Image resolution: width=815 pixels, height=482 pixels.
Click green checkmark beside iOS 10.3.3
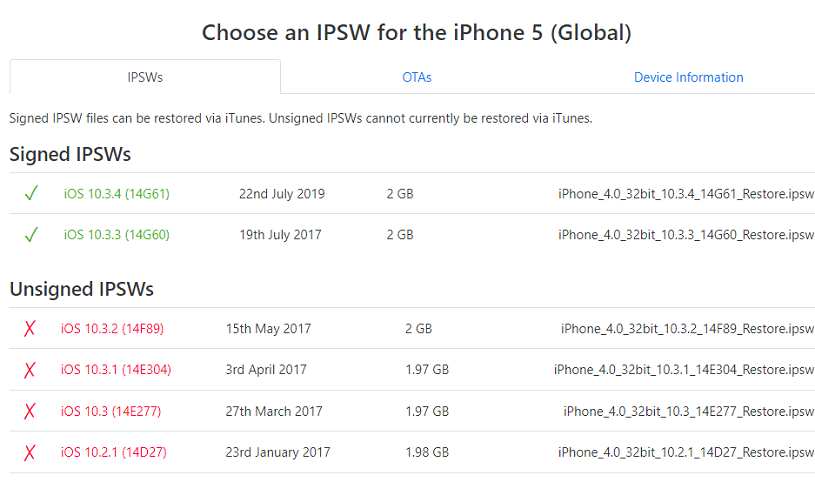pyautogui.click(x=31, y=235)
